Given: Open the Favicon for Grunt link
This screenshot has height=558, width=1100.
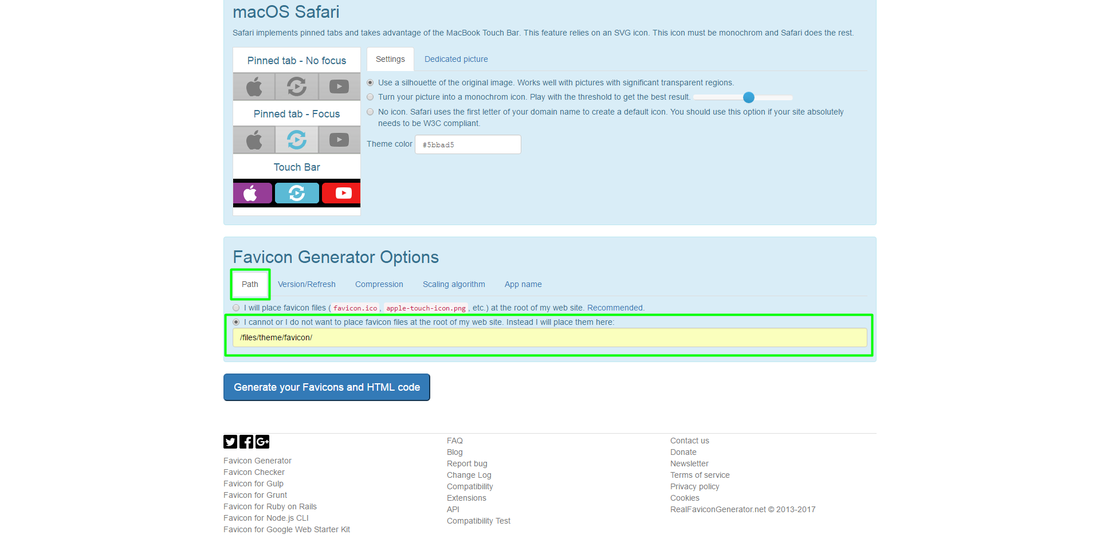Looking at the screenshot, I should 255,496.
